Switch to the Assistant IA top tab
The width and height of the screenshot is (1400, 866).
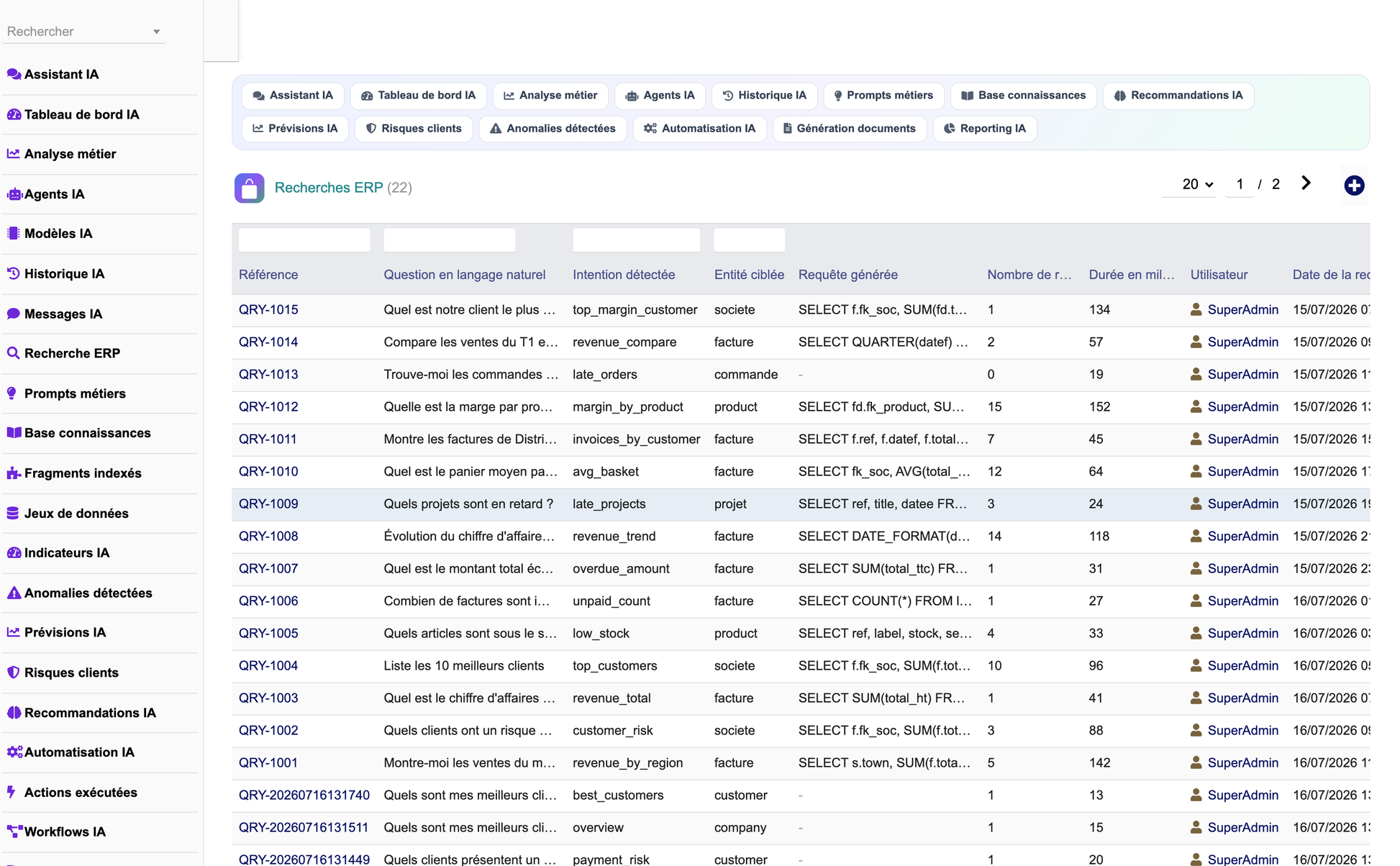tap(293, 96)
